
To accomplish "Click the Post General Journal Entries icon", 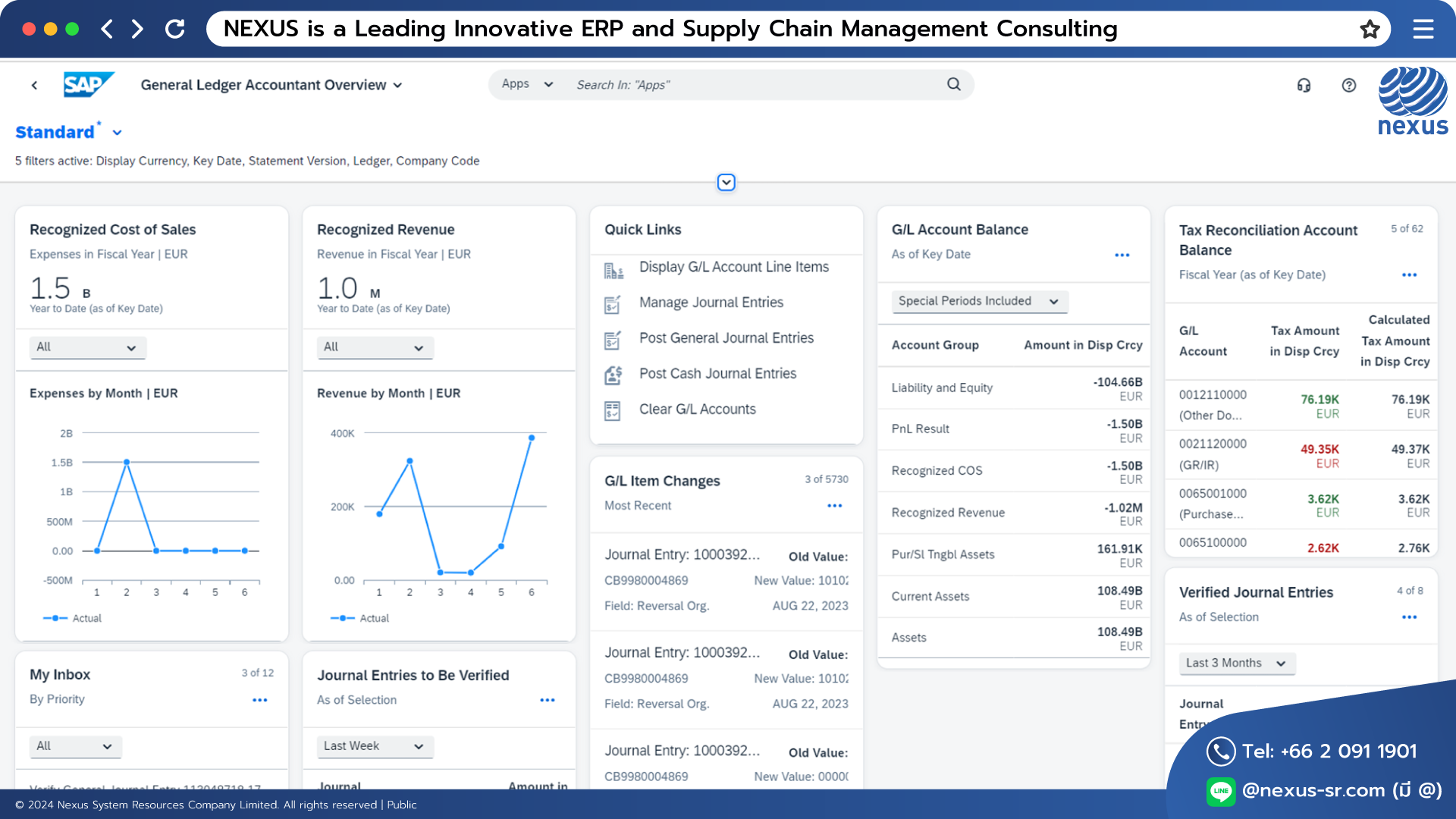I will coord(613,340).
